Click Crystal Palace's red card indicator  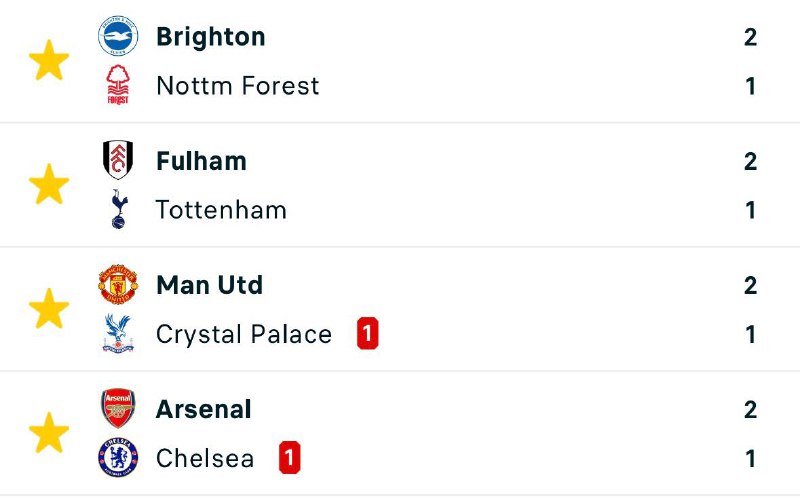point(367,334)
